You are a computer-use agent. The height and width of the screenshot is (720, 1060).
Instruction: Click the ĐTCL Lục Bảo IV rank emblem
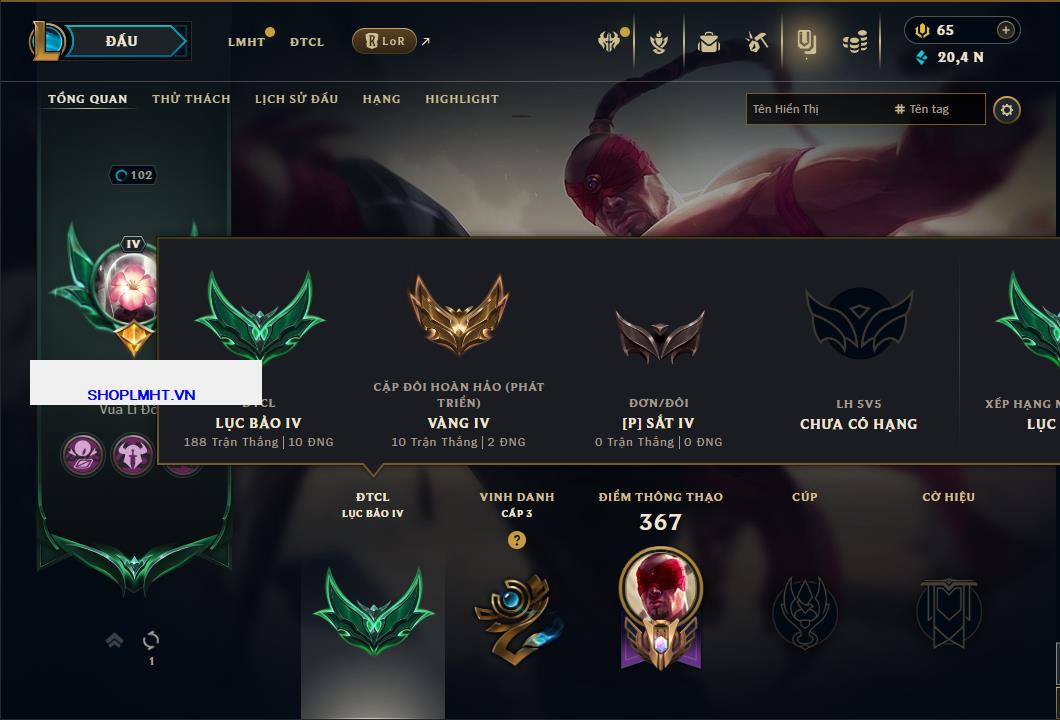pyautogui.click(x=373, y=610)
